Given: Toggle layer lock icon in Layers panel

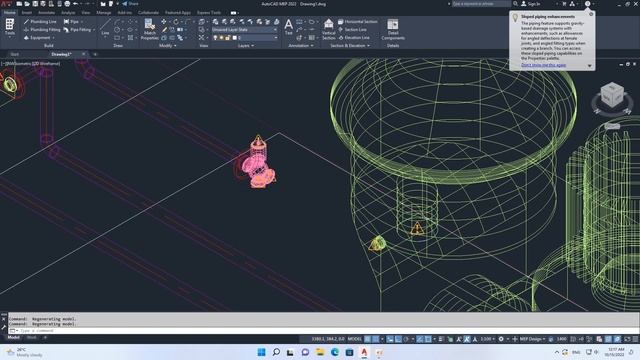Looking at the screenshot, I should pos(228,38).
